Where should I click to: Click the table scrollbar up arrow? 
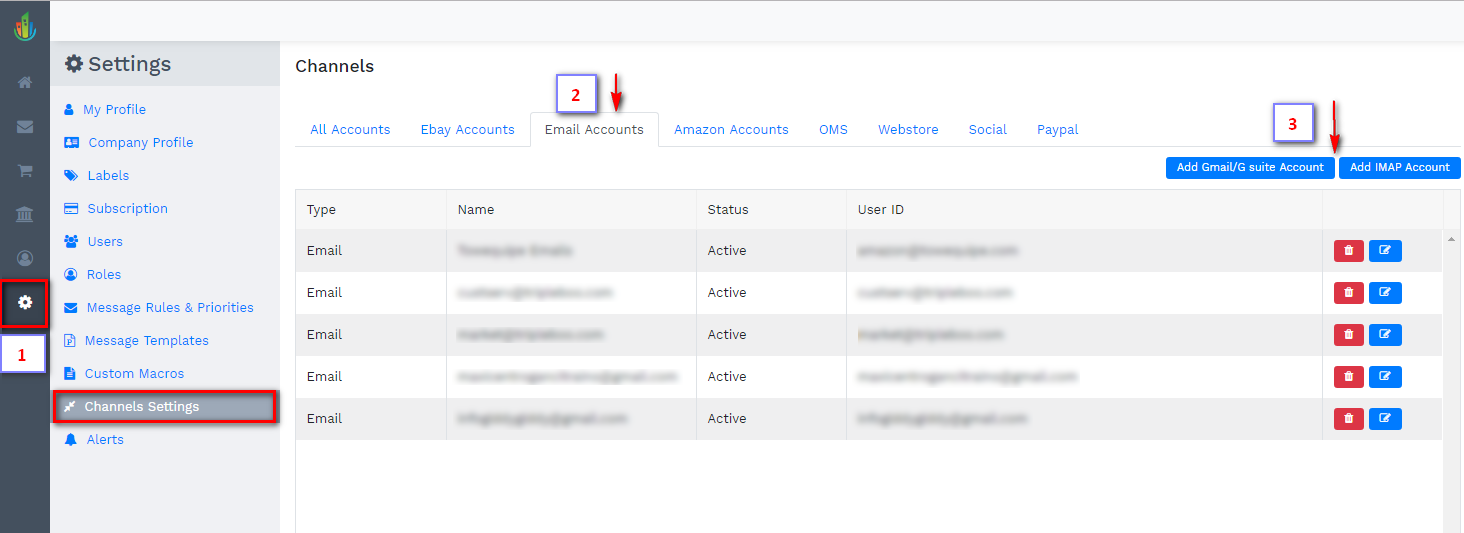pyautogui.click(x=1451, y=240)
